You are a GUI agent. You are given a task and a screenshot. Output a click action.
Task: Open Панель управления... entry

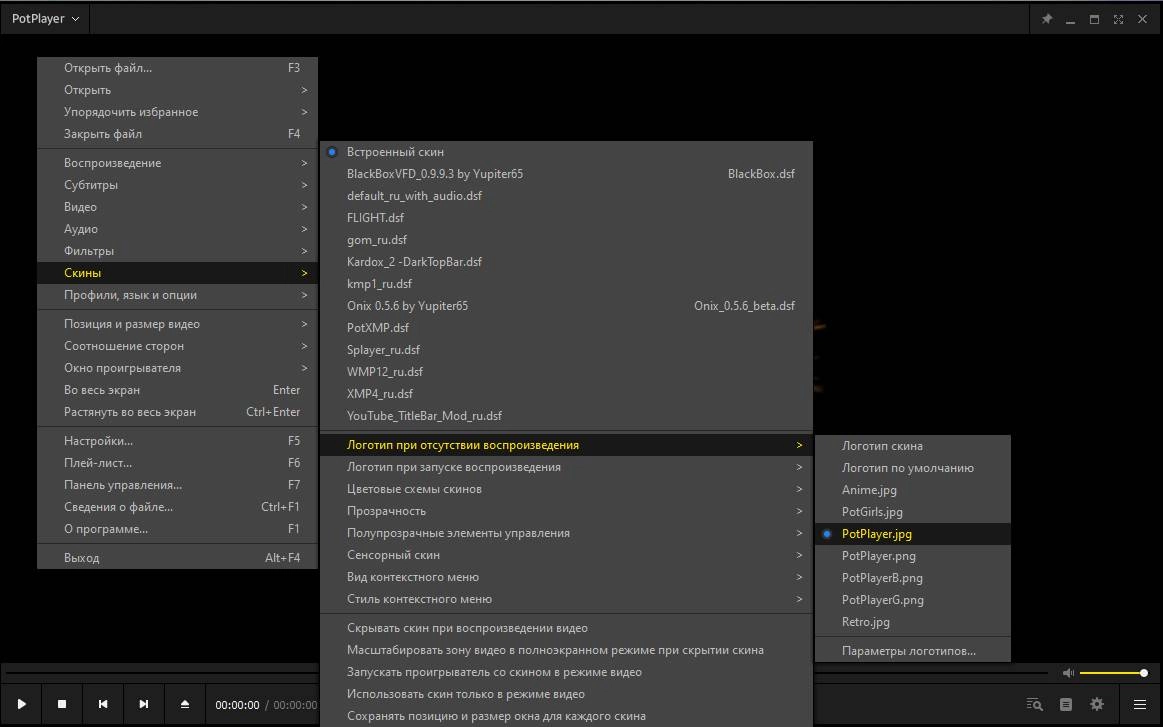tap(177, 485)
